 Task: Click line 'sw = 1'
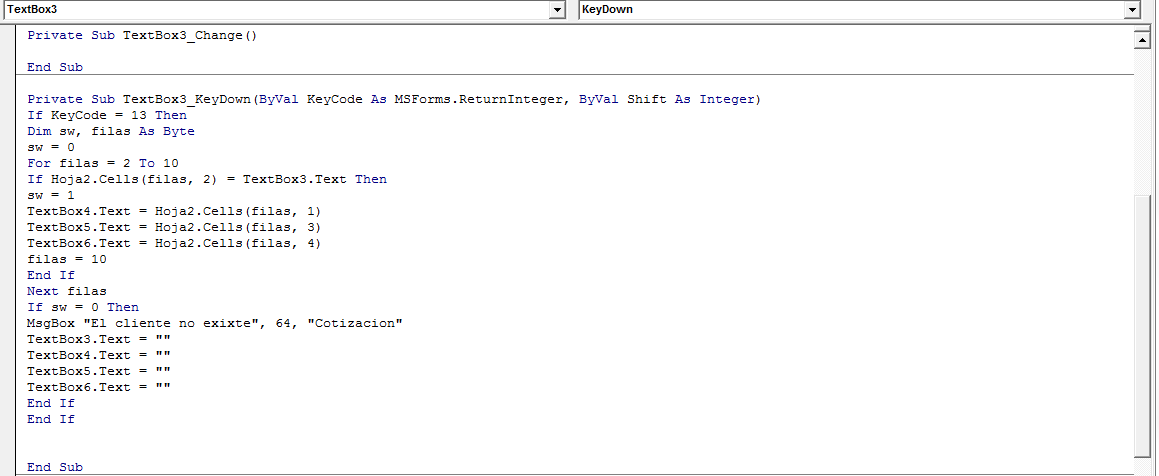(51, 195)
